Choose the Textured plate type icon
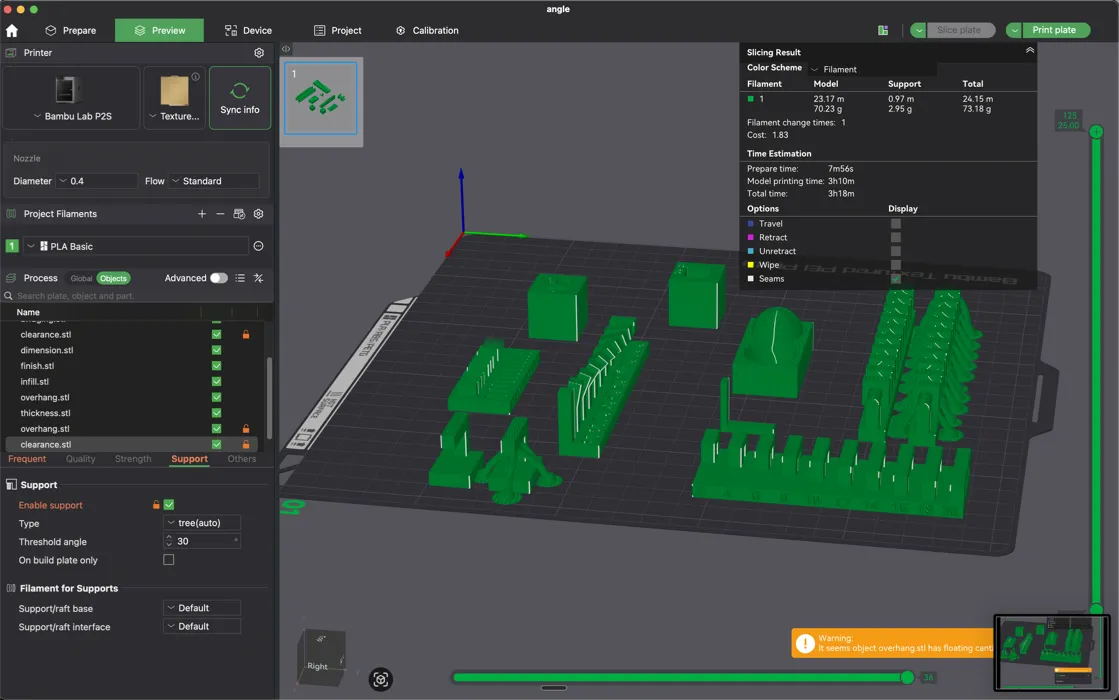The height and width of the screenshot is (700, 1119). (174, 91)
